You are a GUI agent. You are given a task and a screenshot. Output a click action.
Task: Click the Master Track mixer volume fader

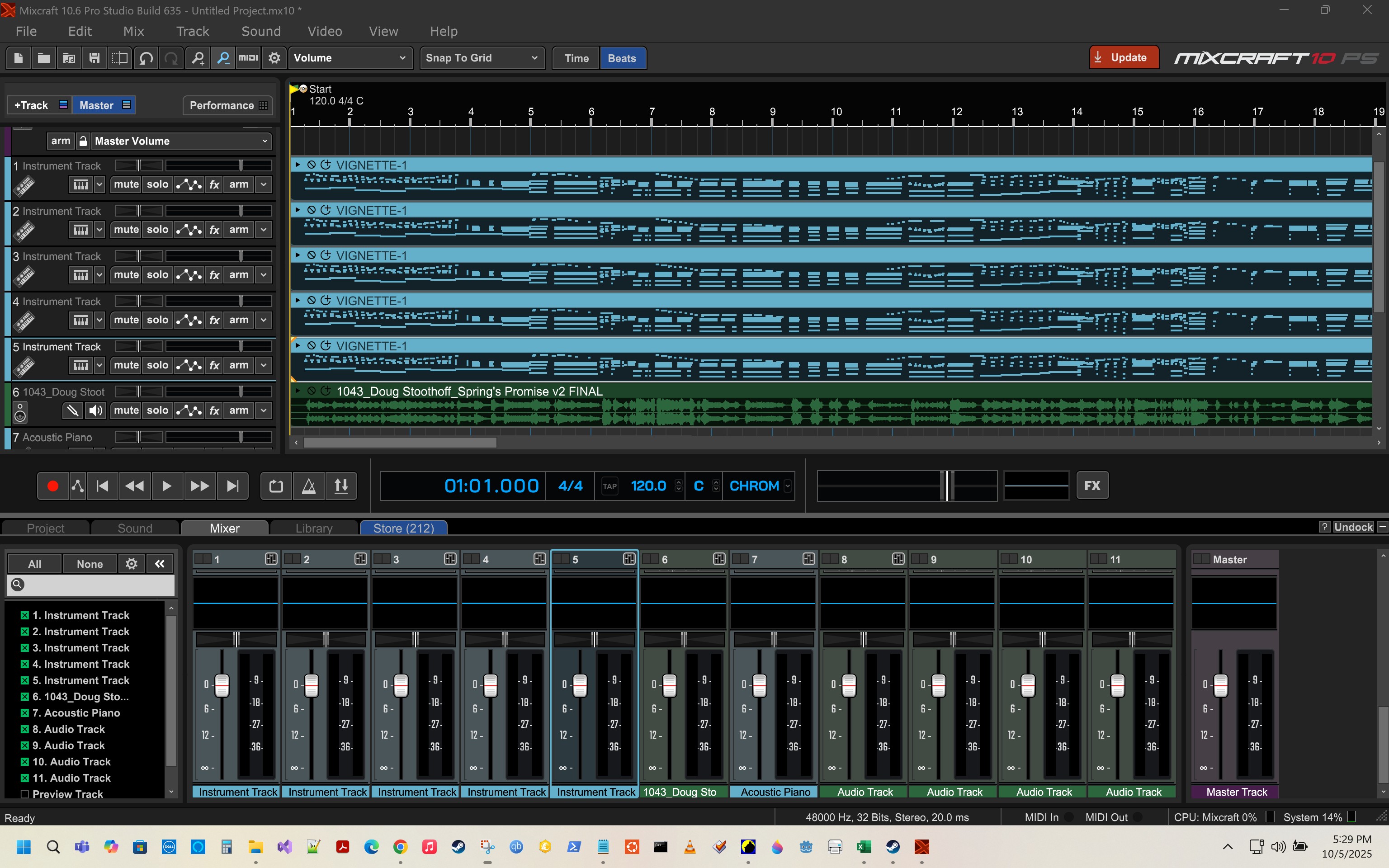tap(1220, 685)
